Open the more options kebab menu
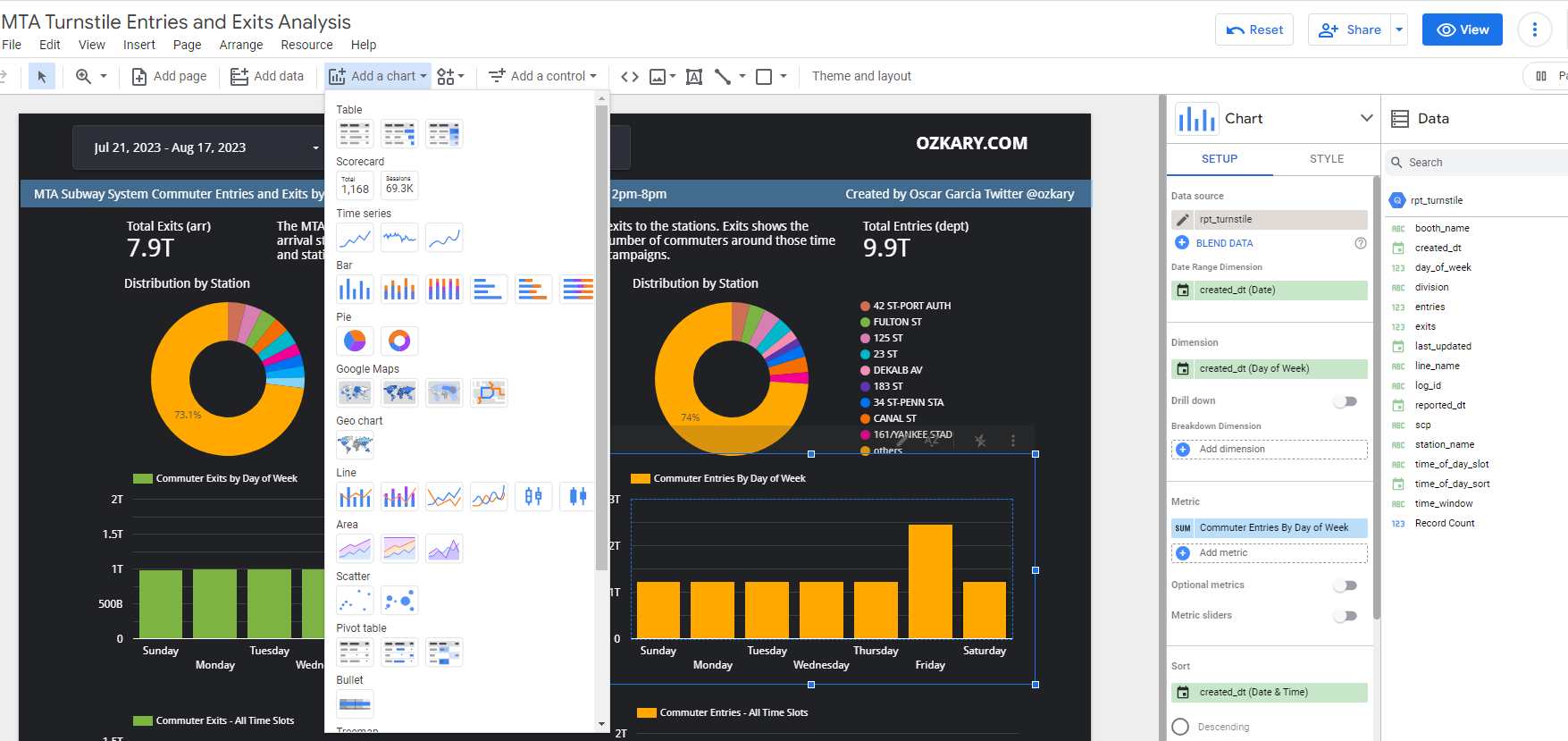This screenshot has width=1568, height=741. [1534, 29]
